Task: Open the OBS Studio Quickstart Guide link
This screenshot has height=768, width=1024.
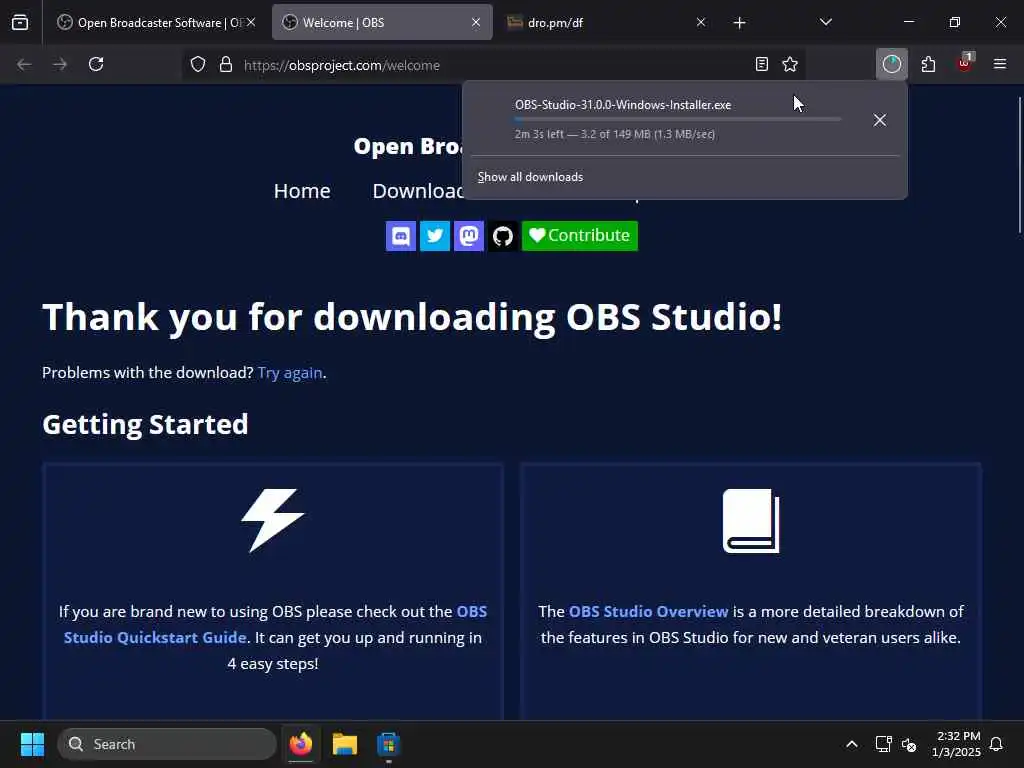Action: pyautogui.click(x=275, y=624)
